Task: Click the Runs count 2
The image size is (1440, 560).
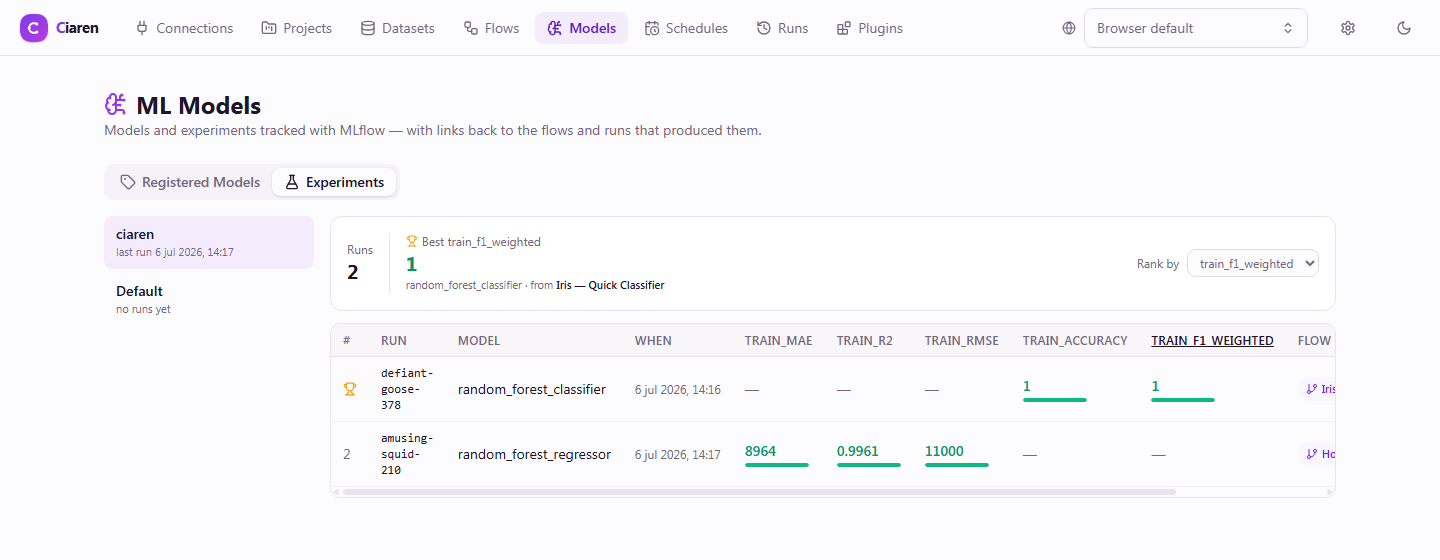Action: [x=354, y=272]
